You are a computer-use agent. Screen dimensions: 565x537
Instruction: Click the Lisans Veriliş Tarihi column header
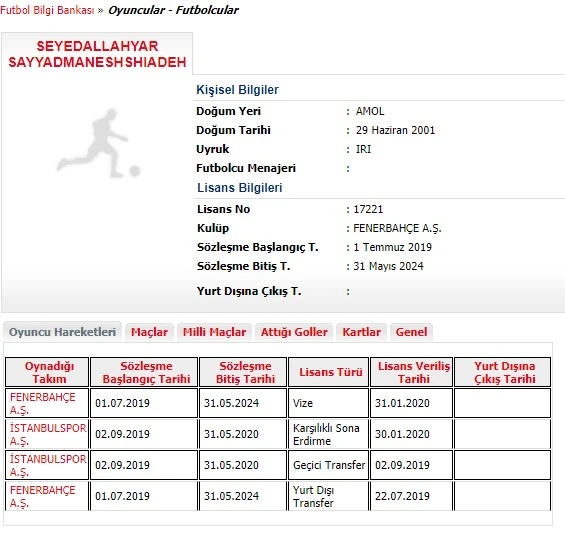click(411, 372)
